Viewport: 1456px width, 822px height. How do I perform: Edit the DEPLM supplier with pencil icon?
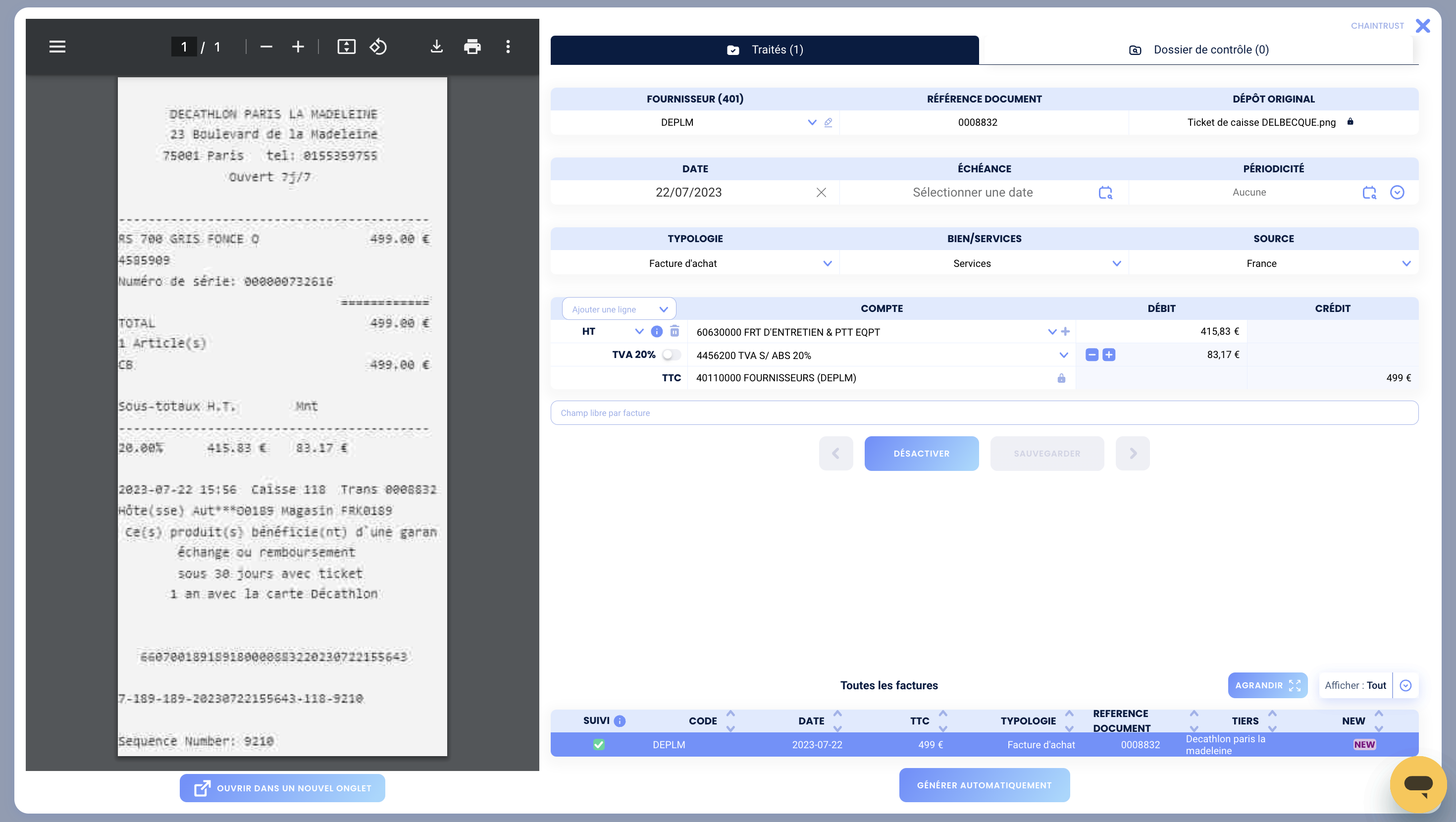pyautogui.click(x=828, y=122)
